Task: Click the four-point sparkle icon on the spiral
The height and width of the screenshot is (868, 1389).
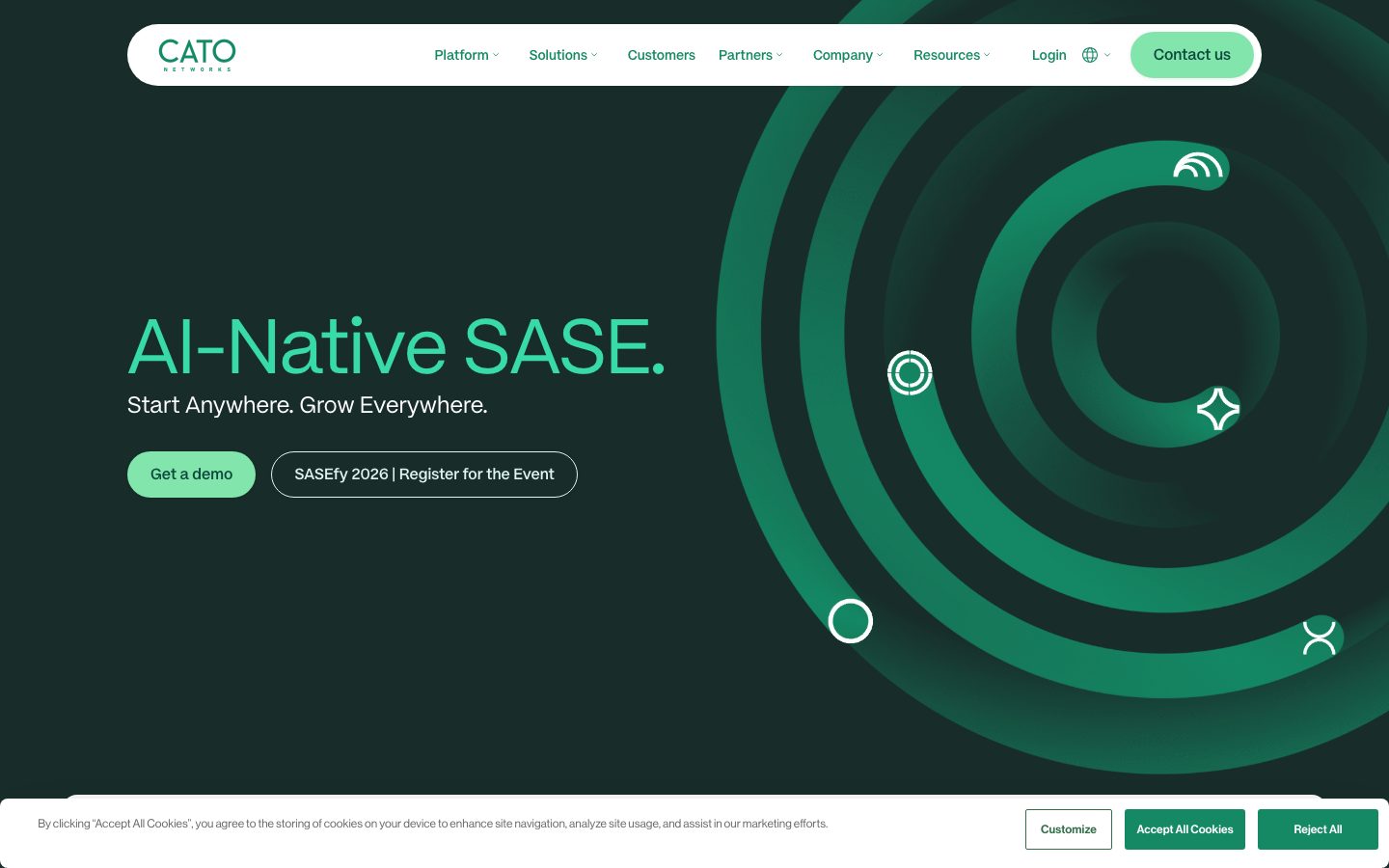Action: 1218,409
